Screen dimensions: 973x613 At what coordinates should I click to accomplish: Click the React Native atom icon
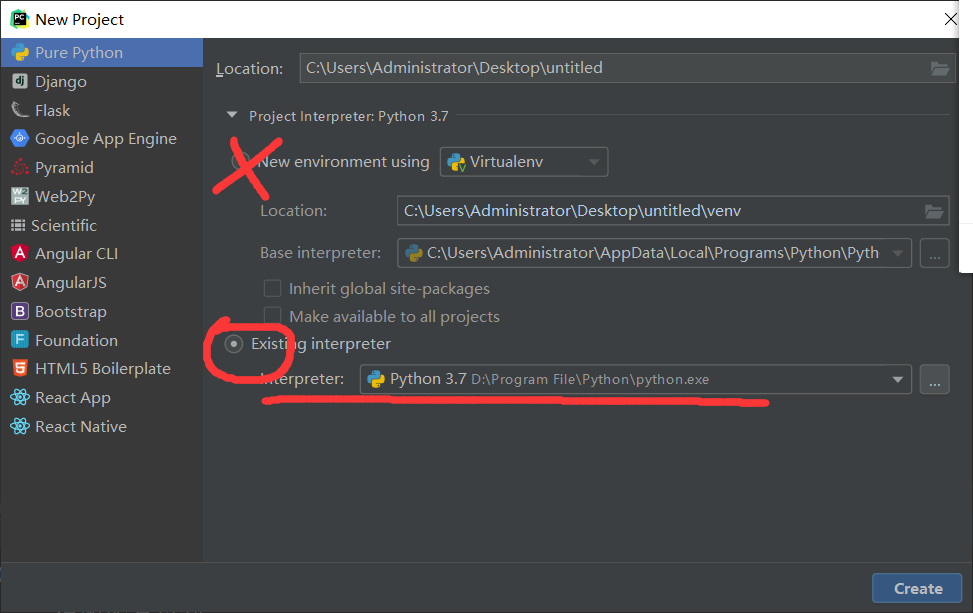tap(20, 426)
